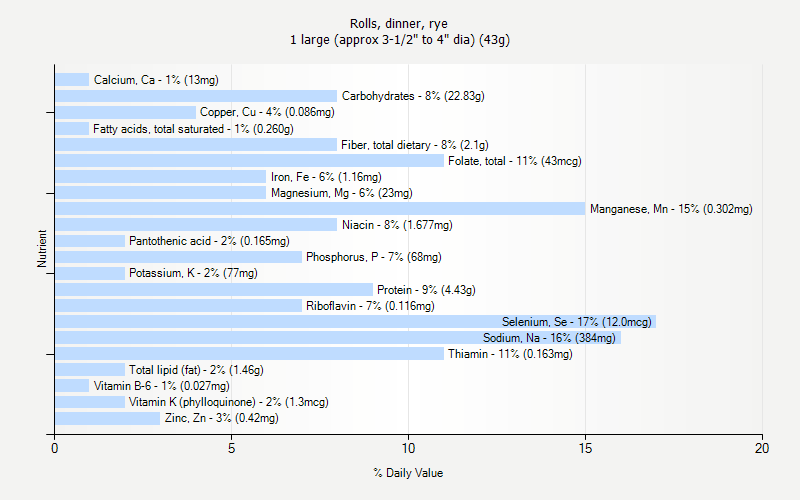The image size is (800, 500).
Task: Click the x-axis tick label "0"
Action: pos(55,448)
